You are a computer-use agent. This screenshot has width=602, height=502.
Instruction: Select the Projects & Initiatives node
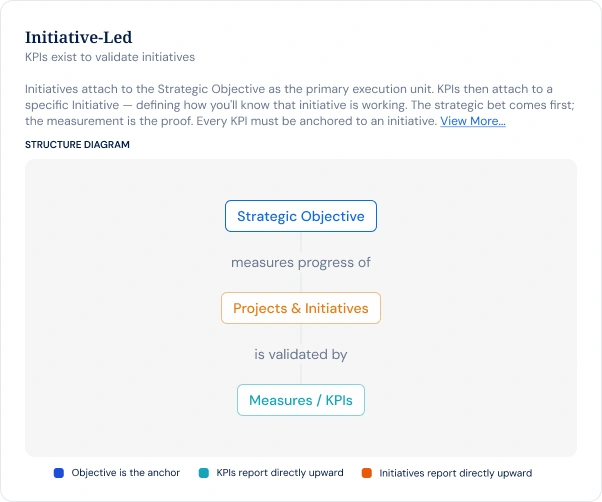pos(301,308)
